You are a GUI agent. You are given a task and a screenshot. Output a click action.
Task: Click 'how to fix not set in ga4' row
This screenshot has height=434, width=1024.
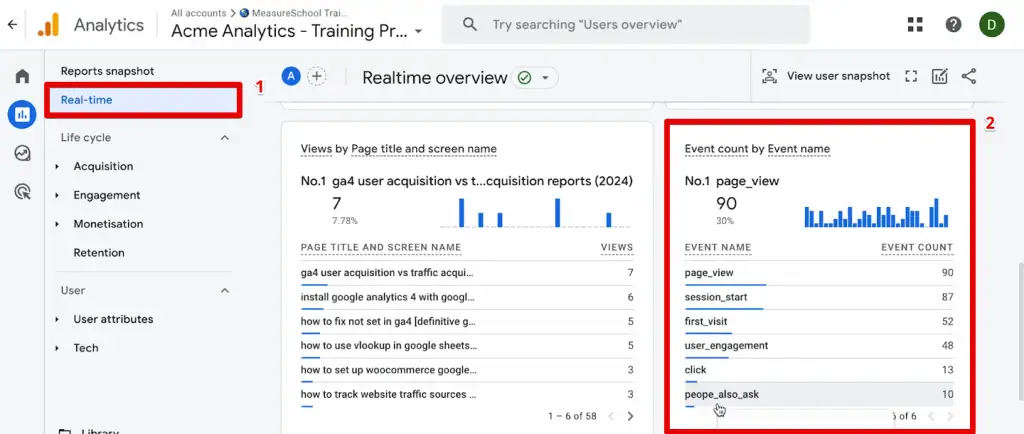tap(466, 321)
